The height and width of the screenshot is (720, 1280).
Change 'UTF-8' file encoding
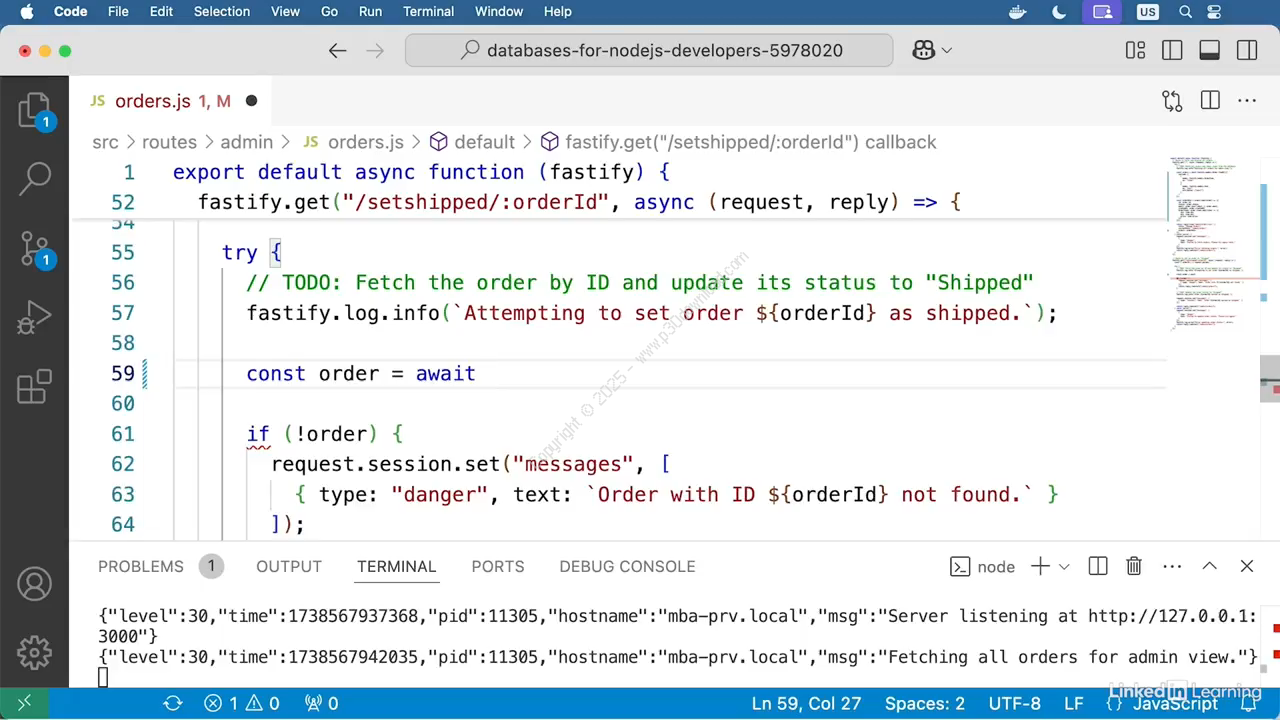click(x=1014, y=703)
